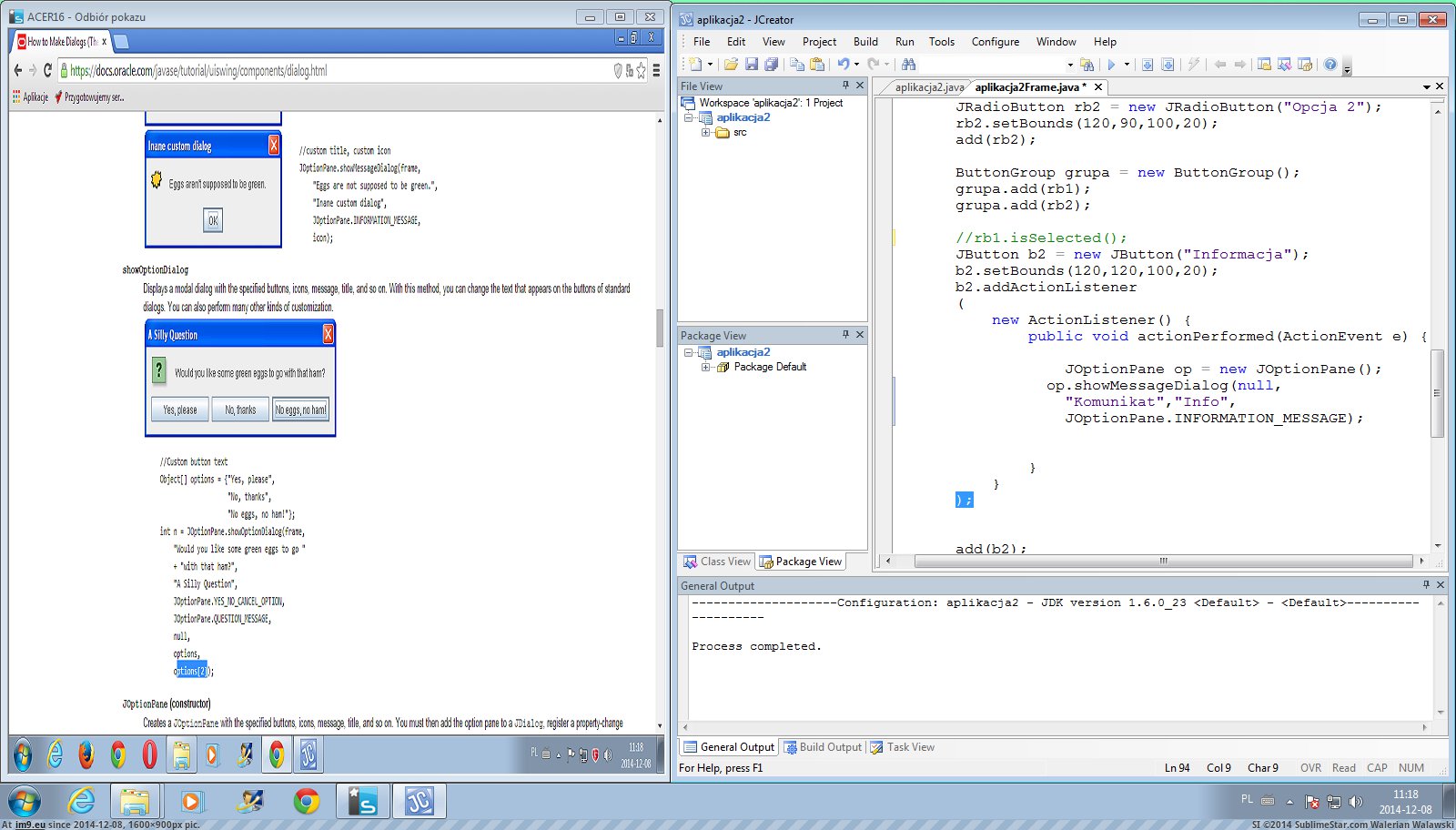Viewport: 1456px width, 830px height.
Task: Open the Przygotowujemy ser.. bookmark
Action: pyautogui.click(x=88, y=96)
